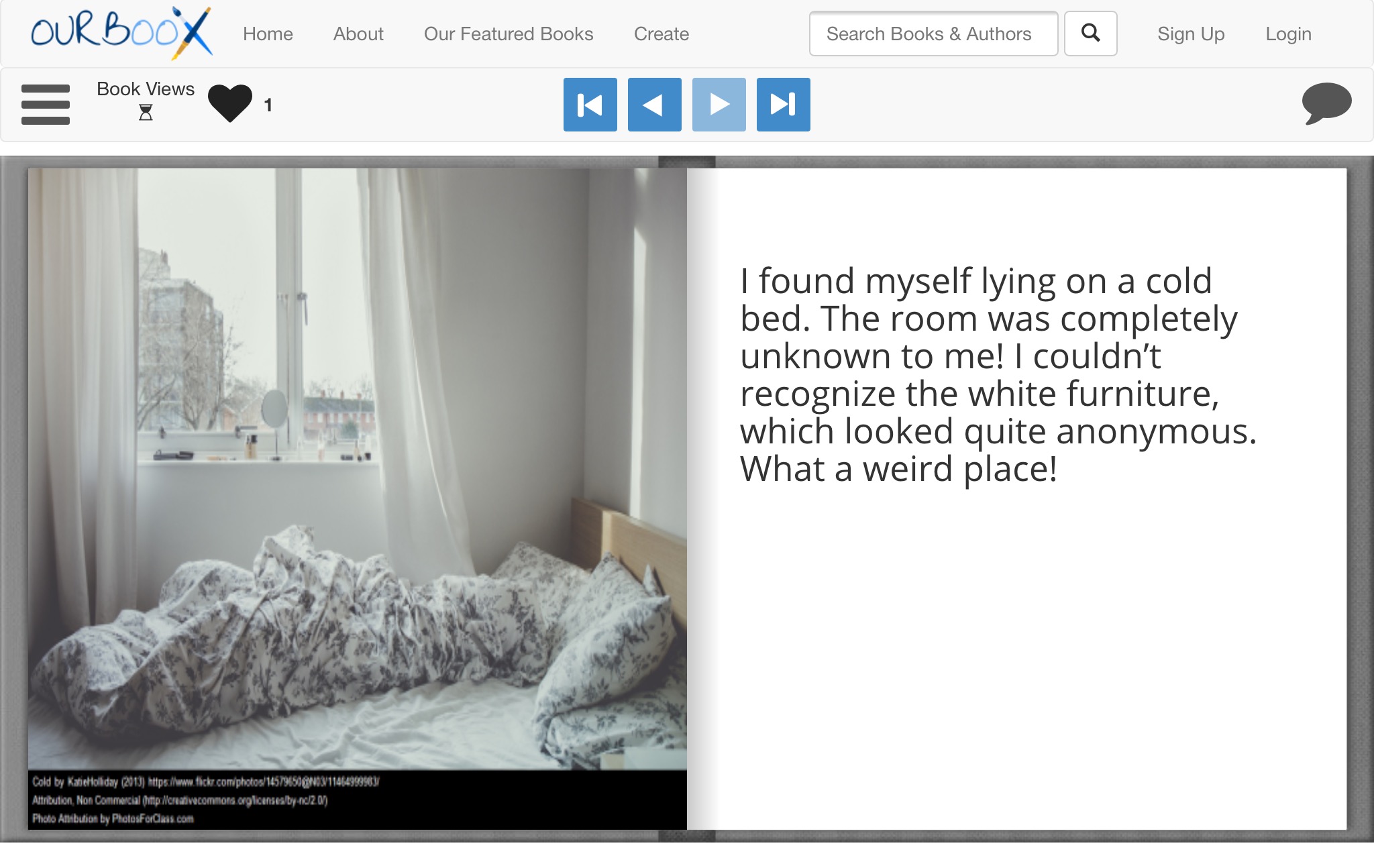1374x868 pixels.
Task: Select the Create menu item
Action: pyautogui.click(x=662, y=34)
